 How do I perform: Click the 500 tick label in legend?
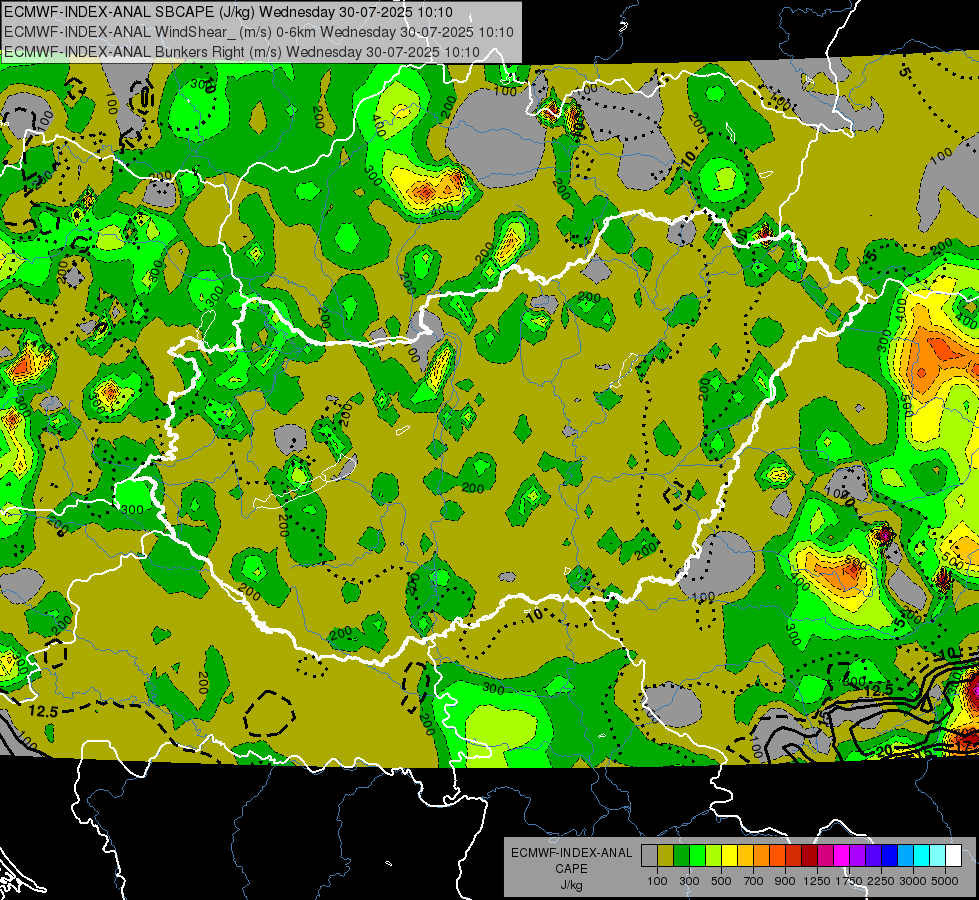click(721, 881)
